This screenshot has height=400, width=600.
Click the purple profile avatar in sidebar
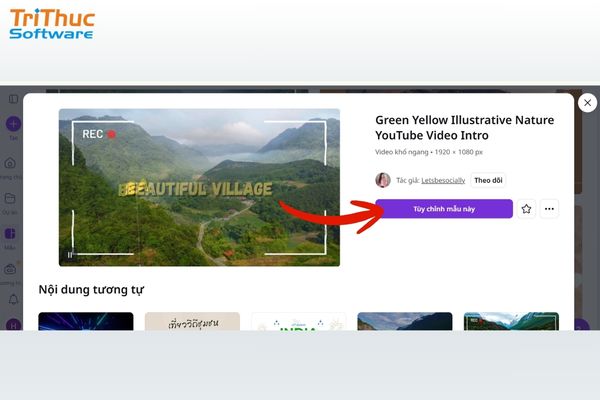coord(13,325)
